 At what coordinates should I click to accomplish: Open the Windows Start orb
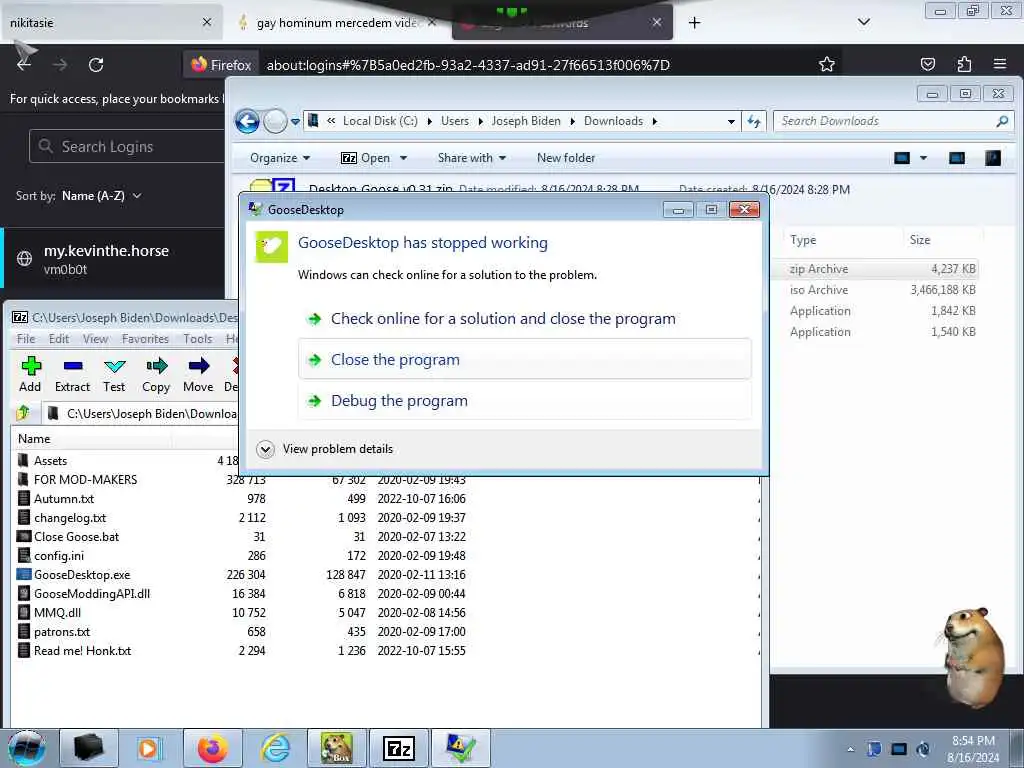click(x=27, y=748)
